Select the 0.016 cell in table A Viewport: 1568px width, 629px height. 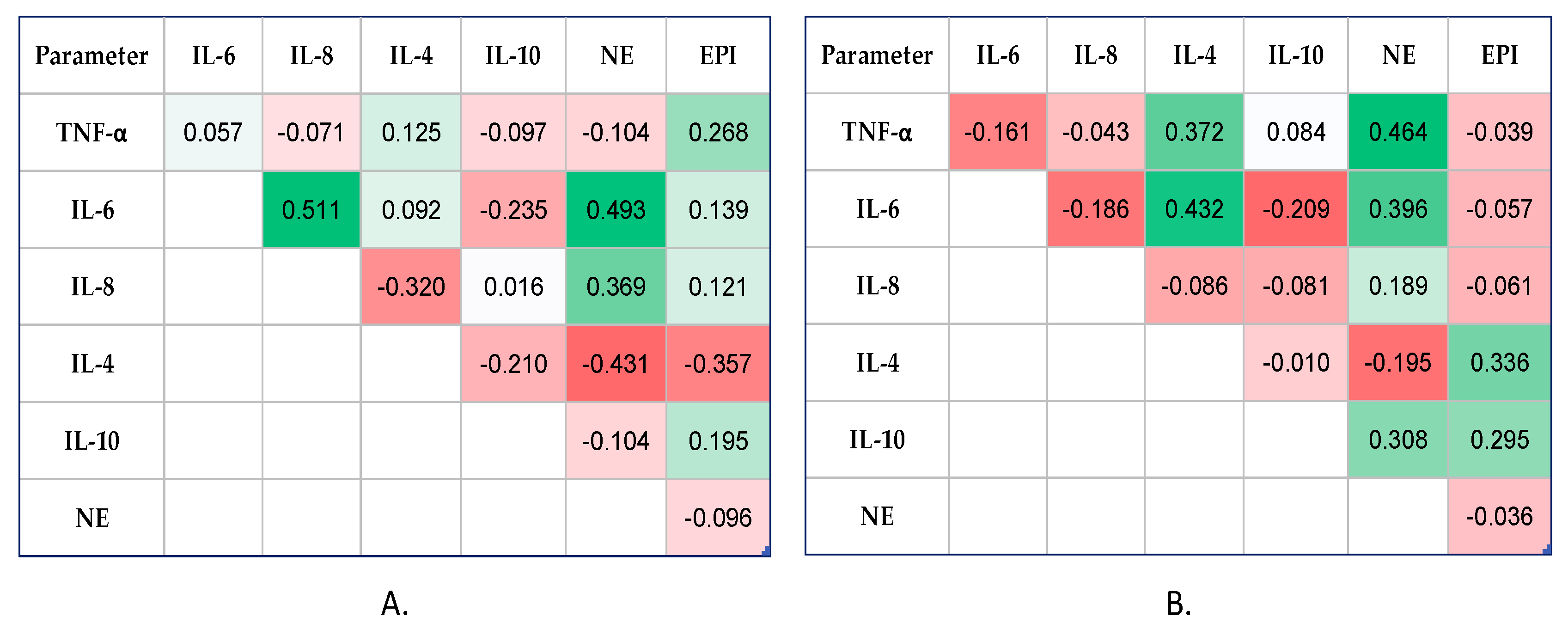(513, 287)
